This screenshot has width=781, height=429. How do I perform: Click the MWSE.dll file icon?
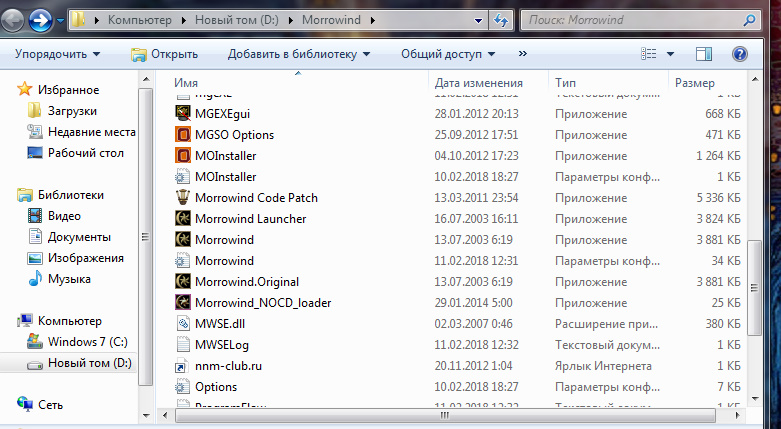(x=183, y=323)
